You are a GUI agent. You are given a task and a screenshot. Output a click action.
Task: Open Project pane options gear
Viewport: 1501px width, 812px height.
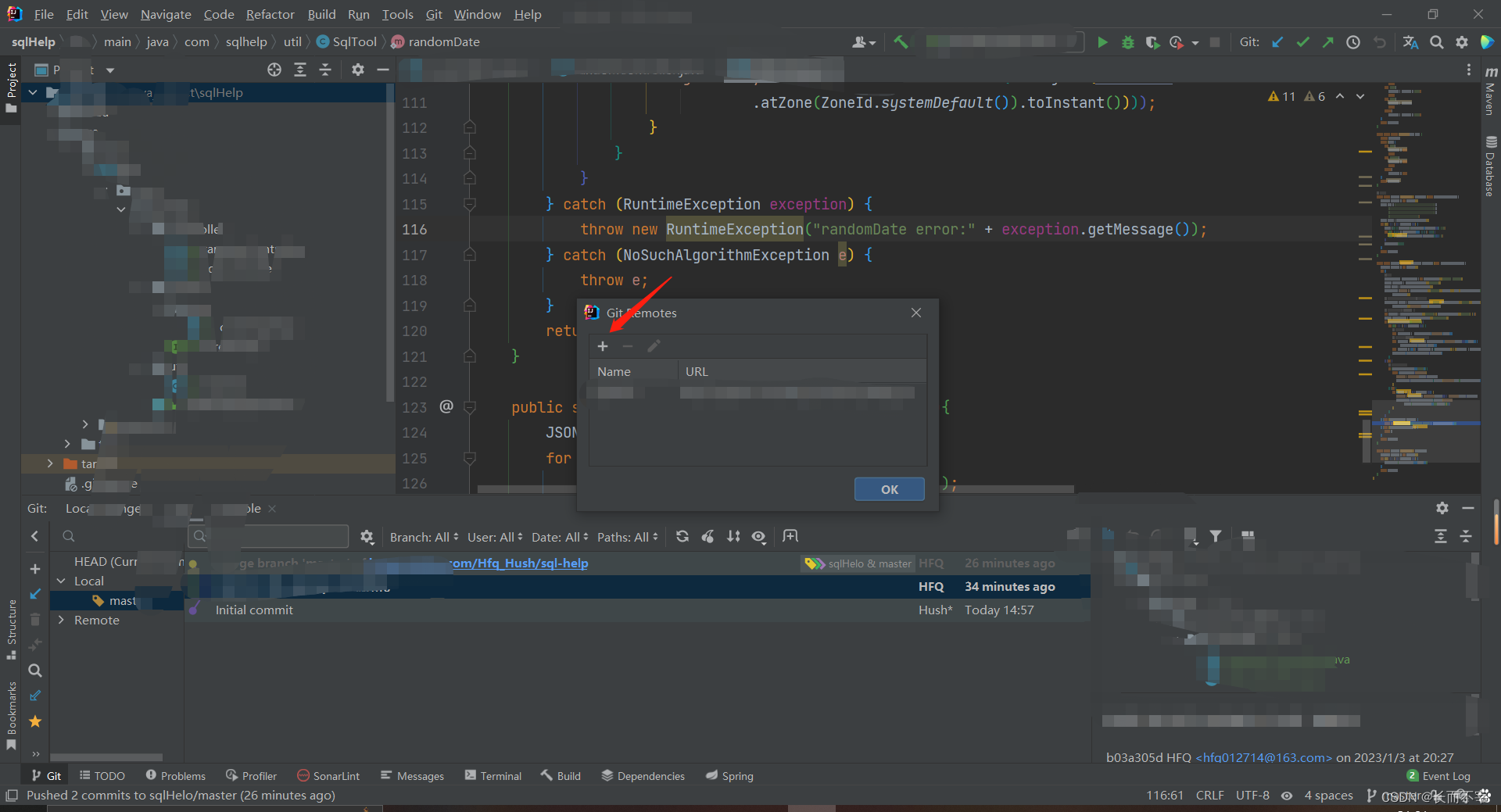click(x=357, y=70)
